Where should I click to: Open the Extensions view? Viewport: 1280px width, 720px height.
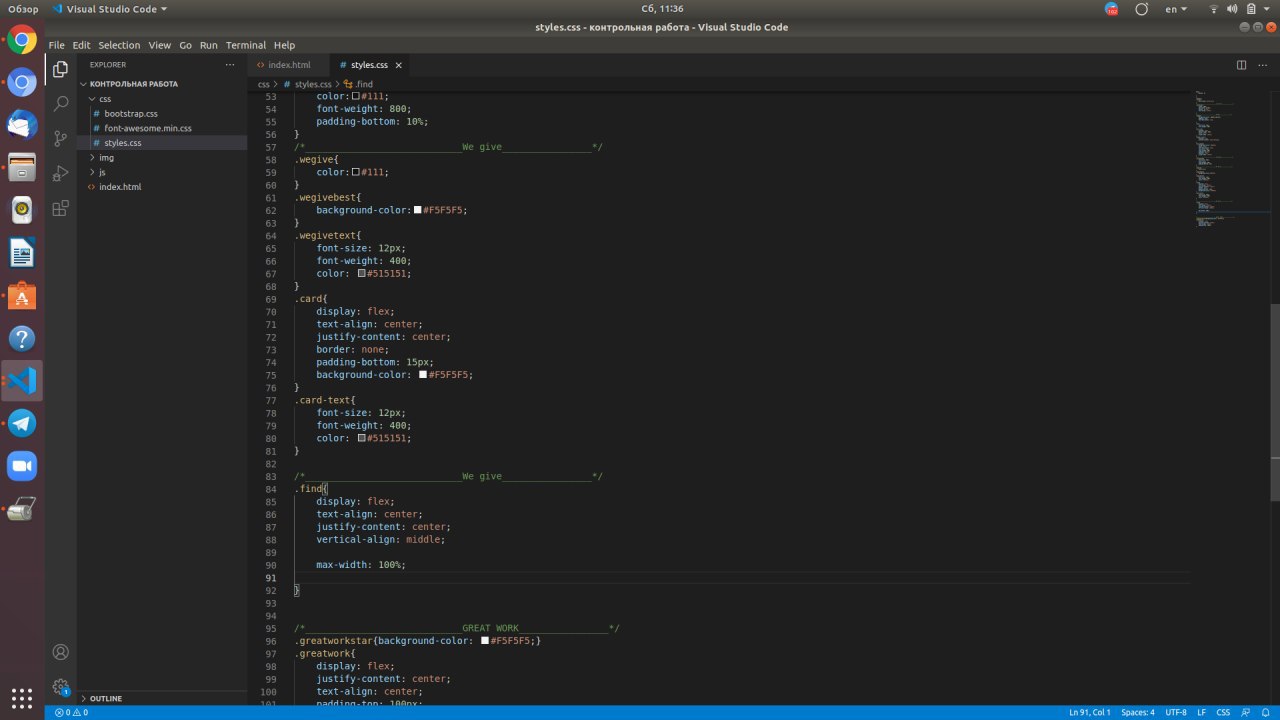click(61, 208)
